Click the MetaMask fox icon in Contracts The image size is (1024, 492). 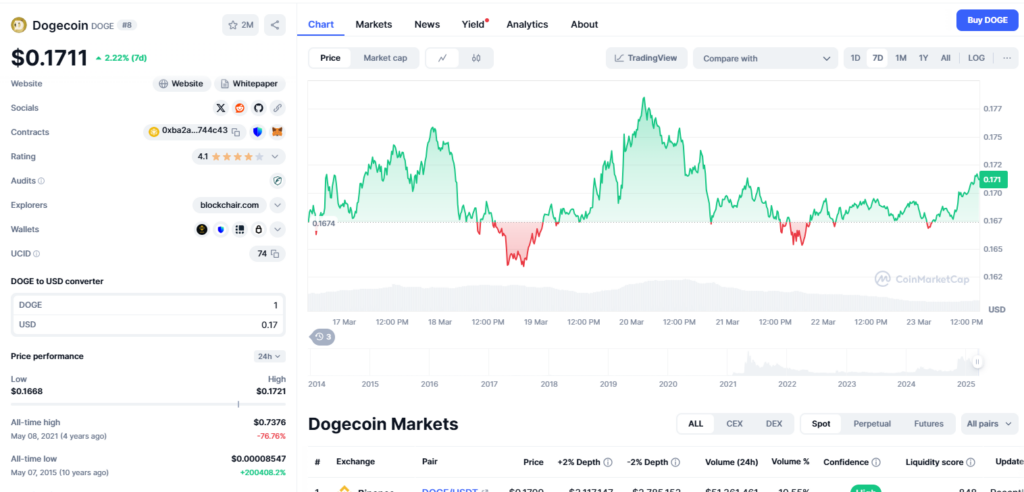(277, 132)
